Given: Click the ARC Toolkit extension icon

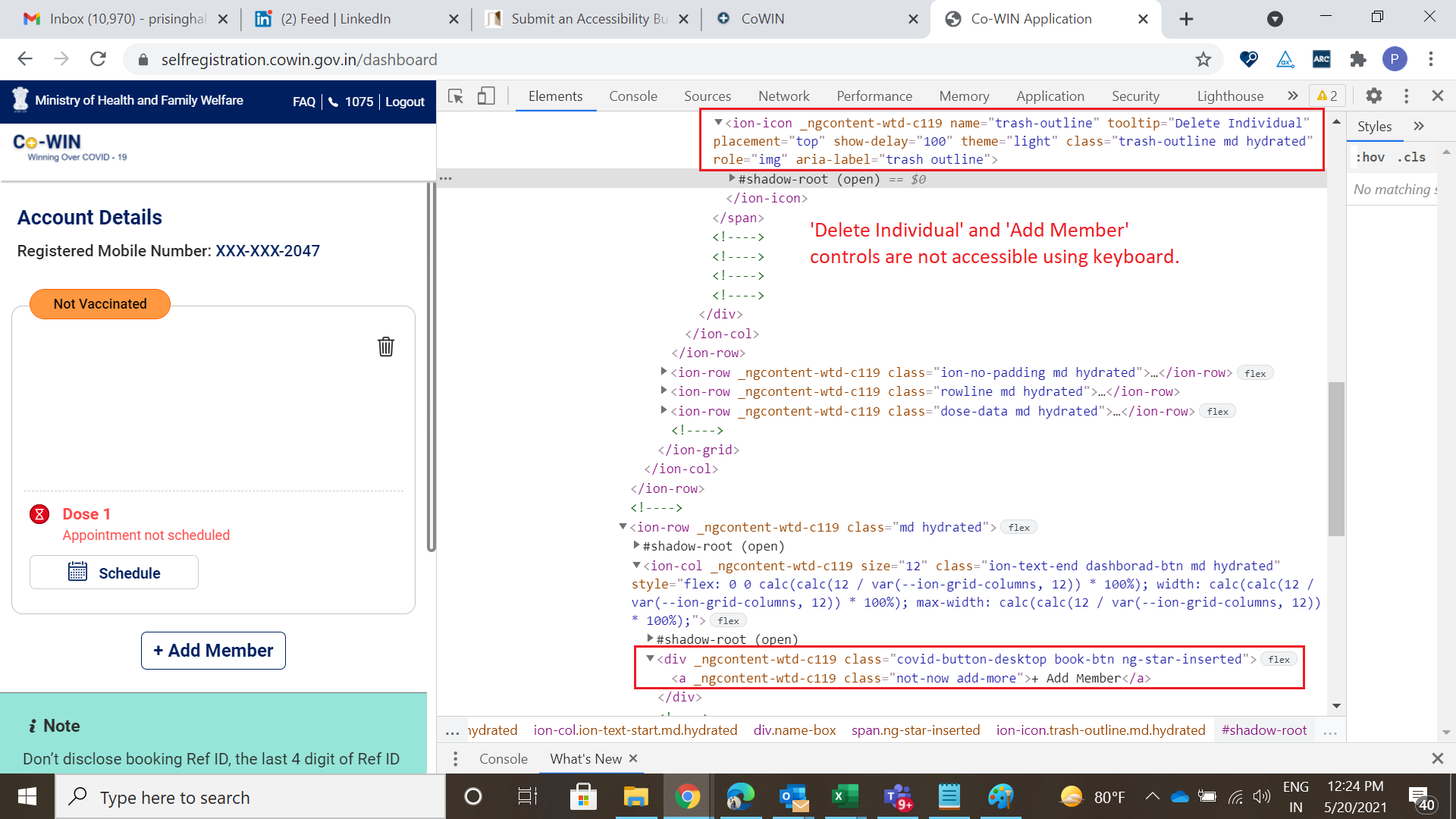Looking at the screenshot, I should pyautogui.click(x=1321, y=59).
